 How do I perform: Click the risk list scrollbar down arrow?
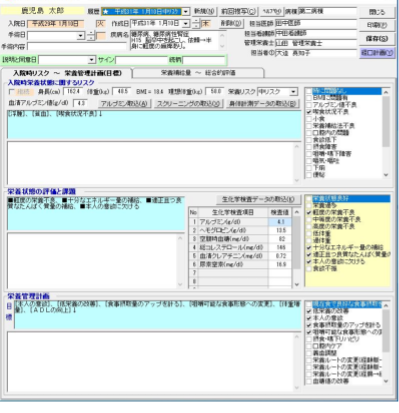click(x=386, y=175)
